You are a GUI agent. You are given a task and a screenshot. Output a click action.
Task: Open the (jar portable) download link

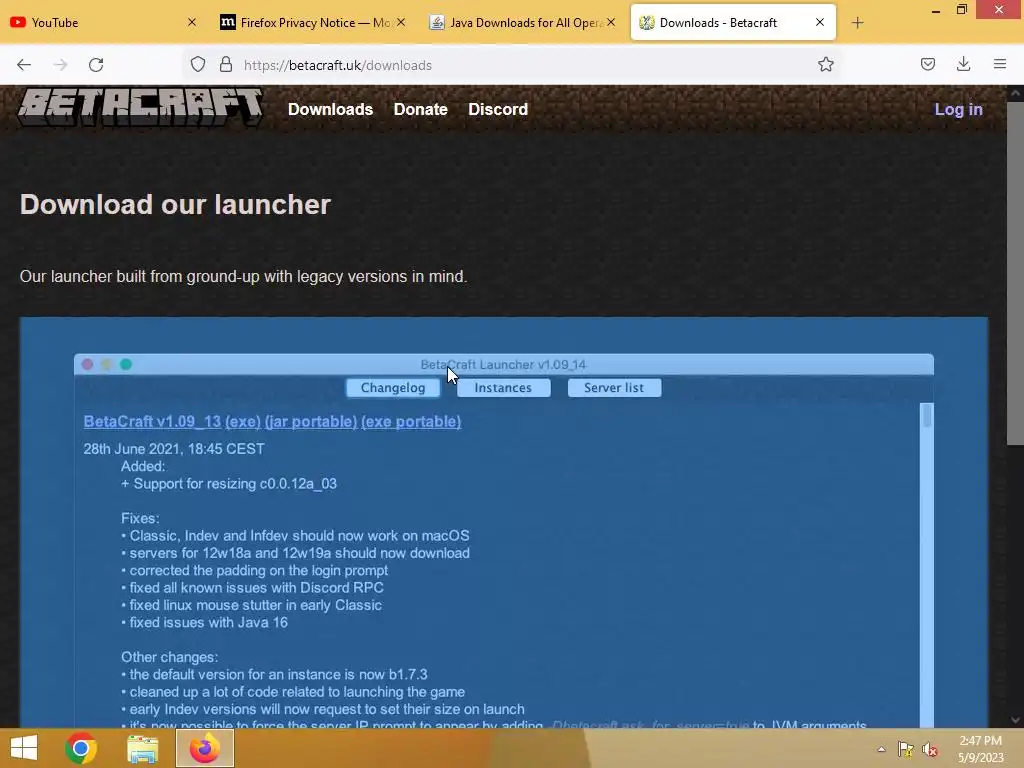click(x=311, y=421)
